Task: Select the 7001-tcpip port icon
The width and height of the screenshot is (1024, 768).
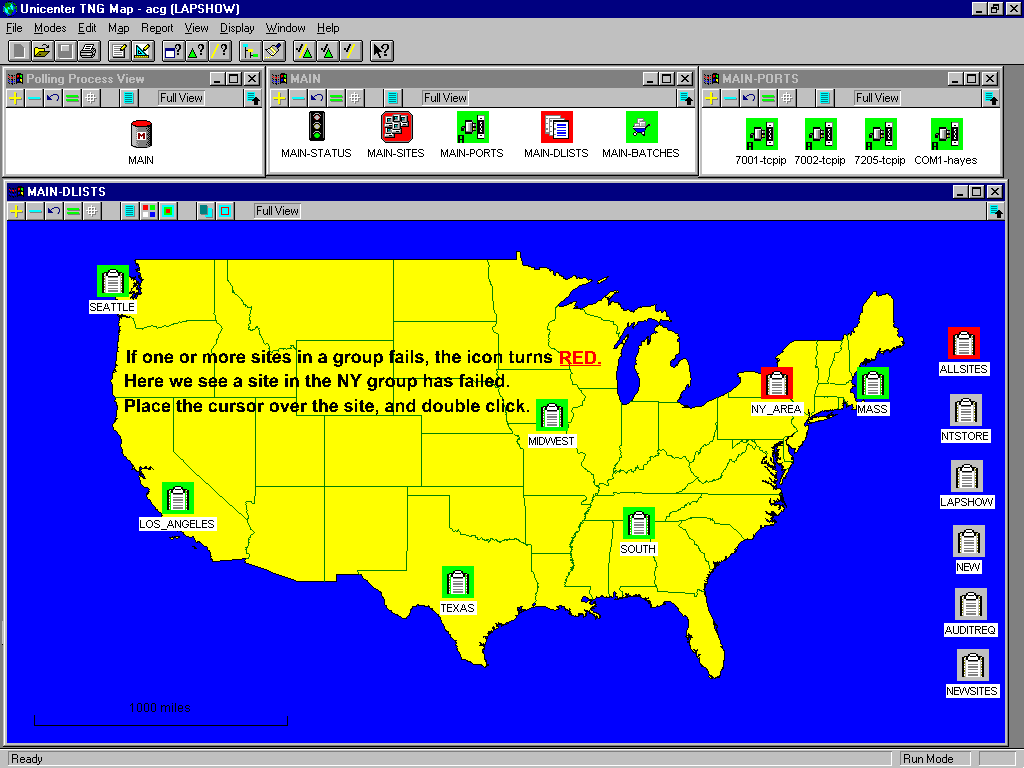Action: click(761, 134)
